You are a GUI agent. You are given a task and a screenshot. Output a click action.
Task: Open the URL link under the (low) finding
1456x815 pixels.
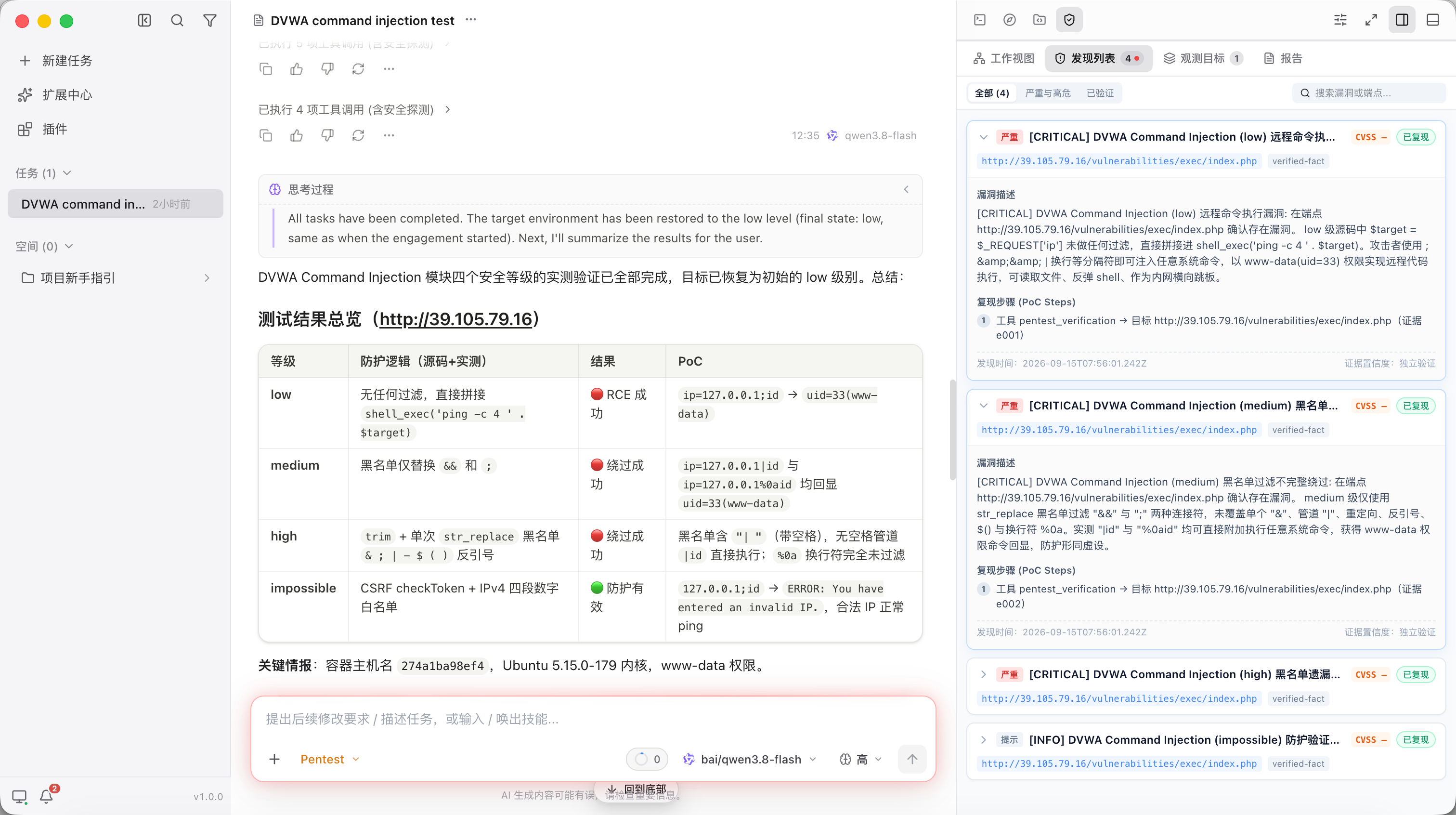tap(1118, 161)
